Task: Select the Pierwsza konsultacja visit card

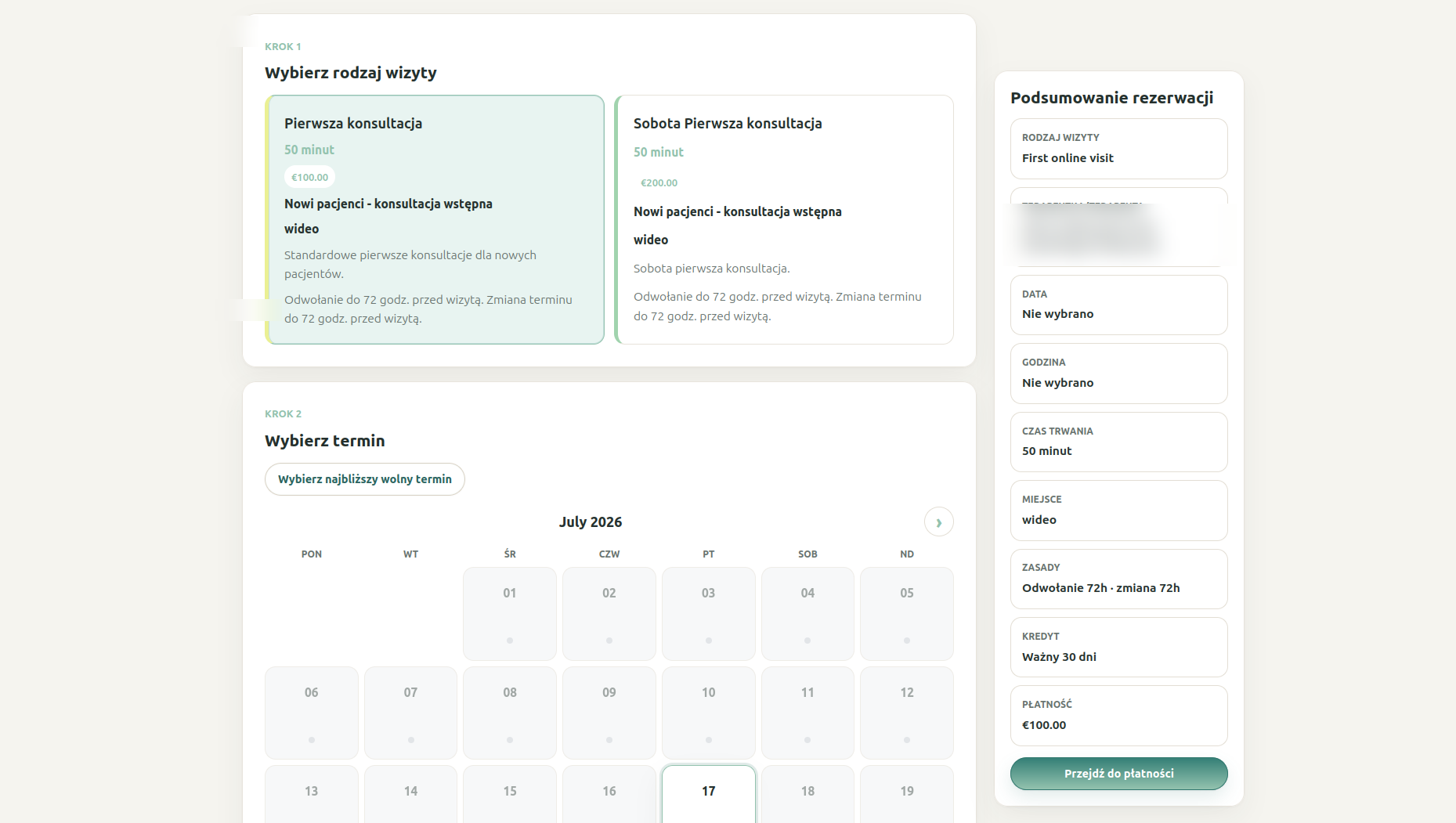Action: [435, 219]
